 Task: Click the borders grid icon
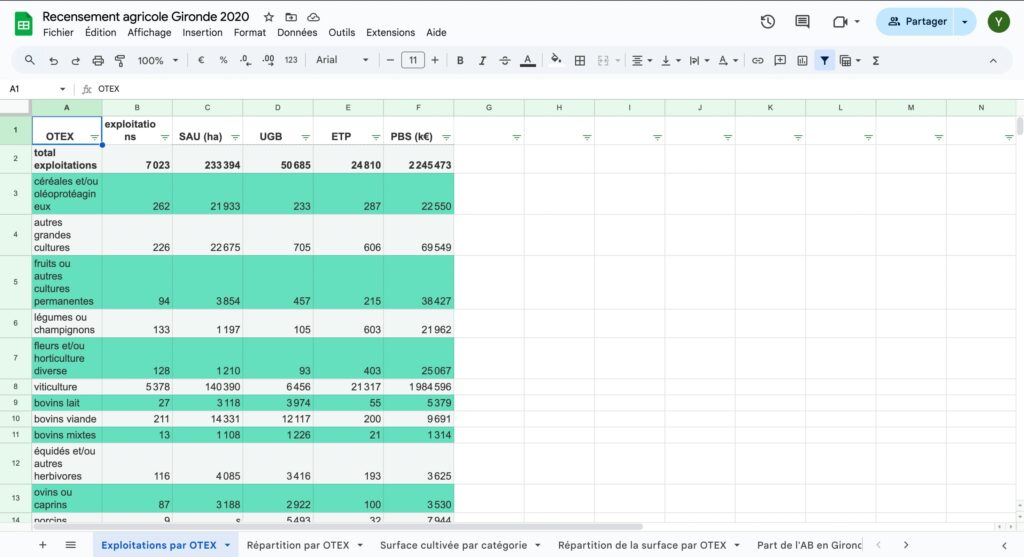[579, 60]
